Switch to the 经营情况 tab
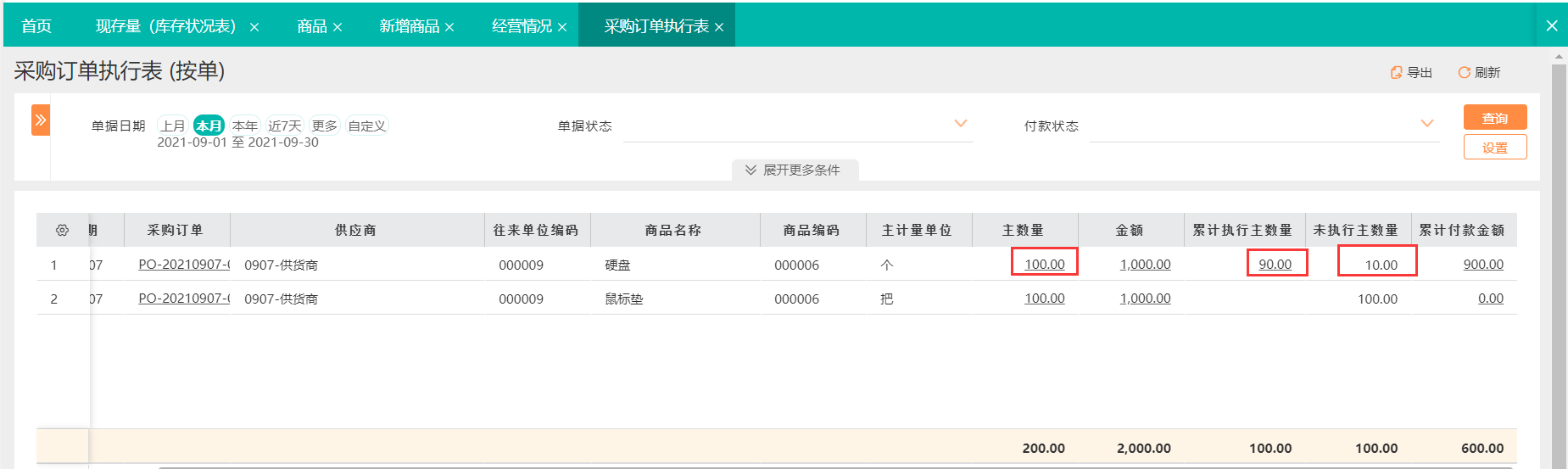Screen dimensions: 1568x469 522,26
